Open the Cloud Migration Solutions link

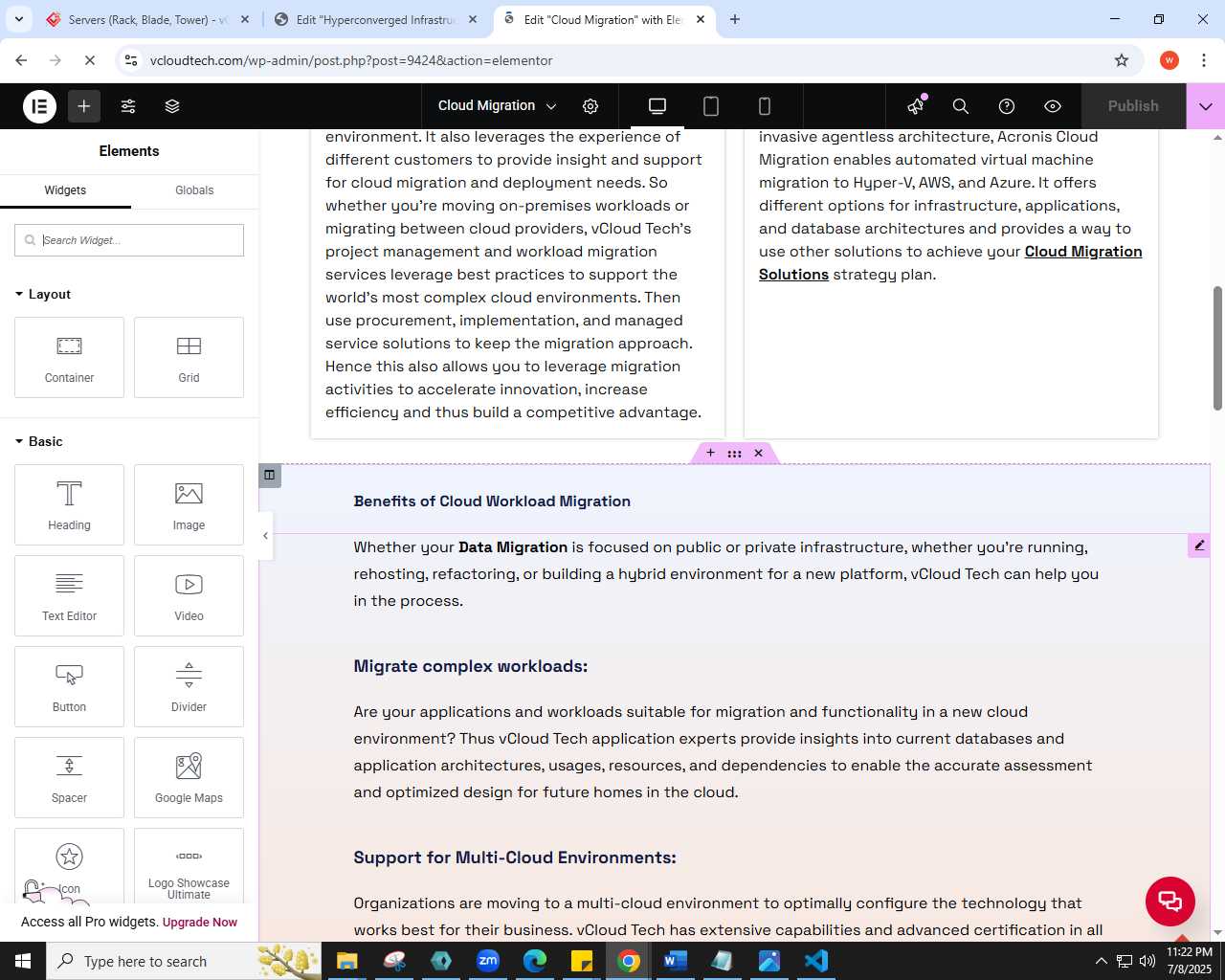pyautogui.click(x=950, y=263)
